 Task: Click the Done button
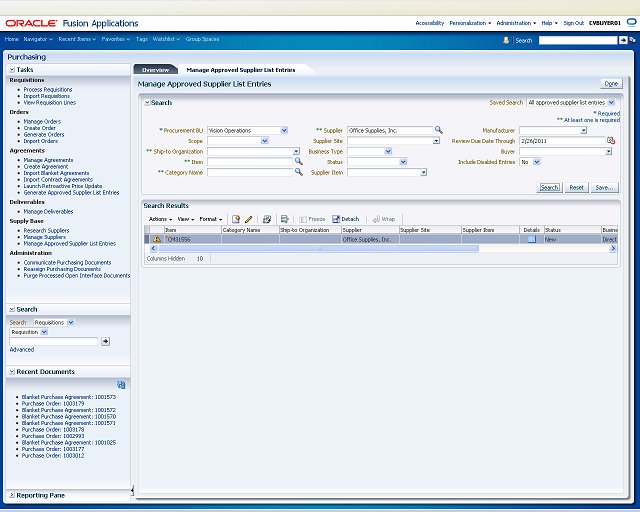[611, 84]
